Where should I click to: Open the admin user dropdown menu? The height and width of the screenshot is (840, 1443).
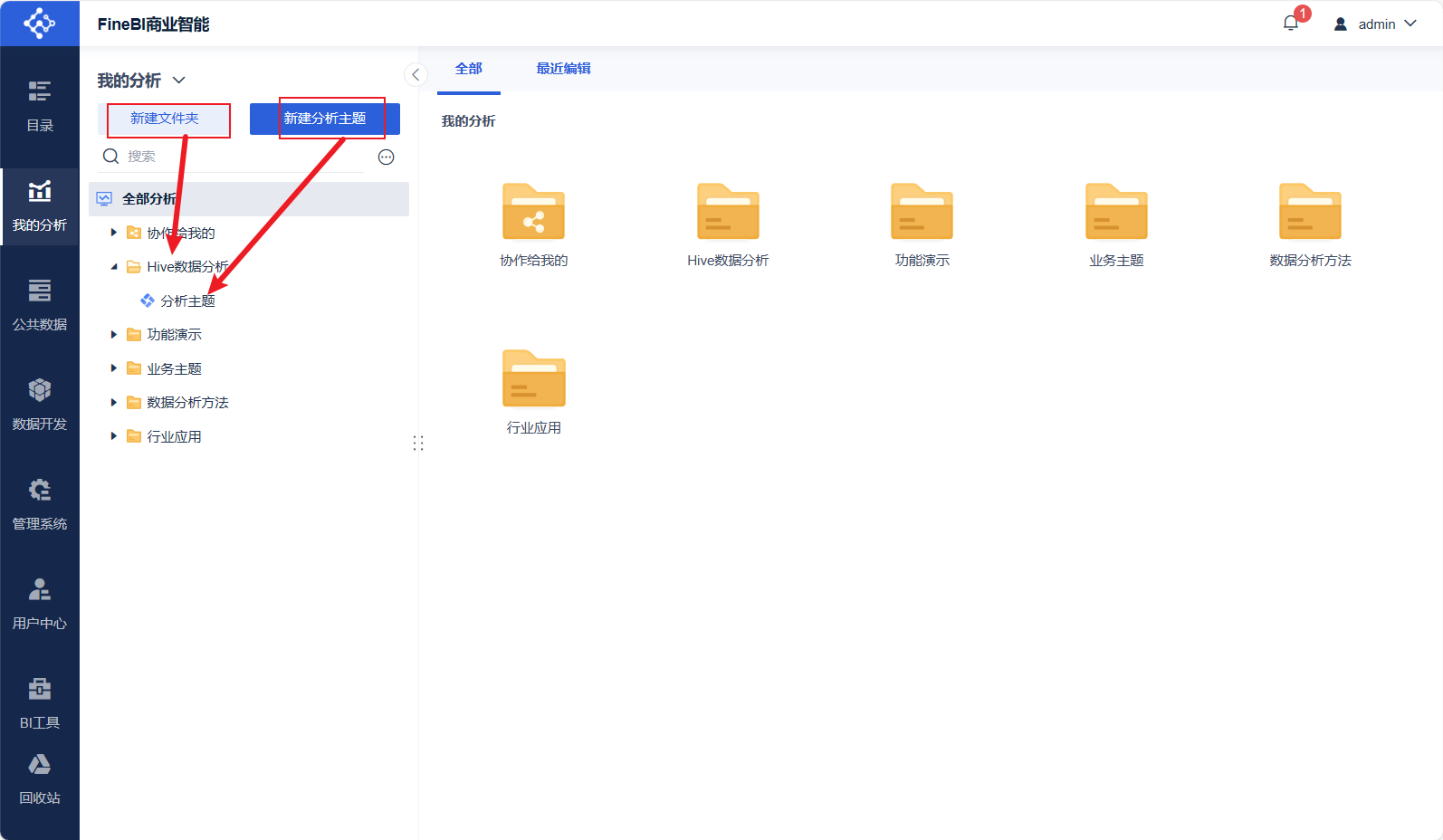point(1375,24)
